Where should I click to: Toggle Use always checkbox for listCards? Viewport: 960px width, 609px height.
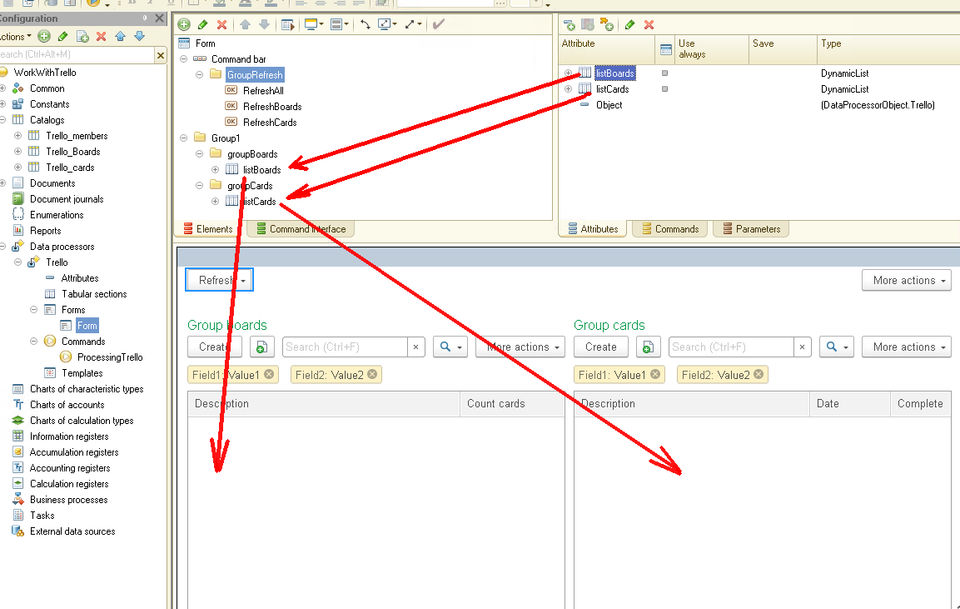(x=665, y=89)
